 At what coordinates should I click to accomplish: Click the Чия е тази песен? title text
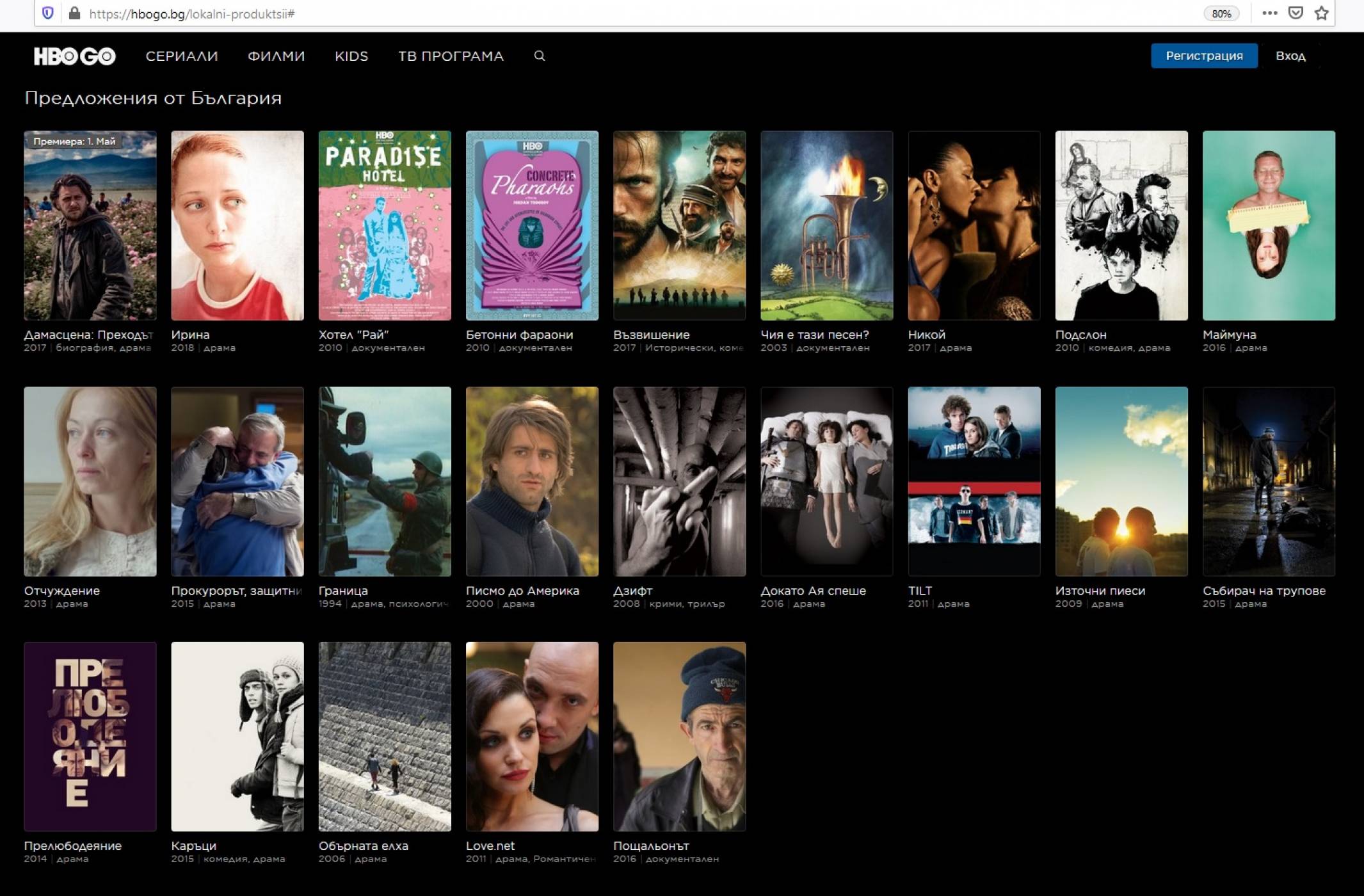coord(814,335)
